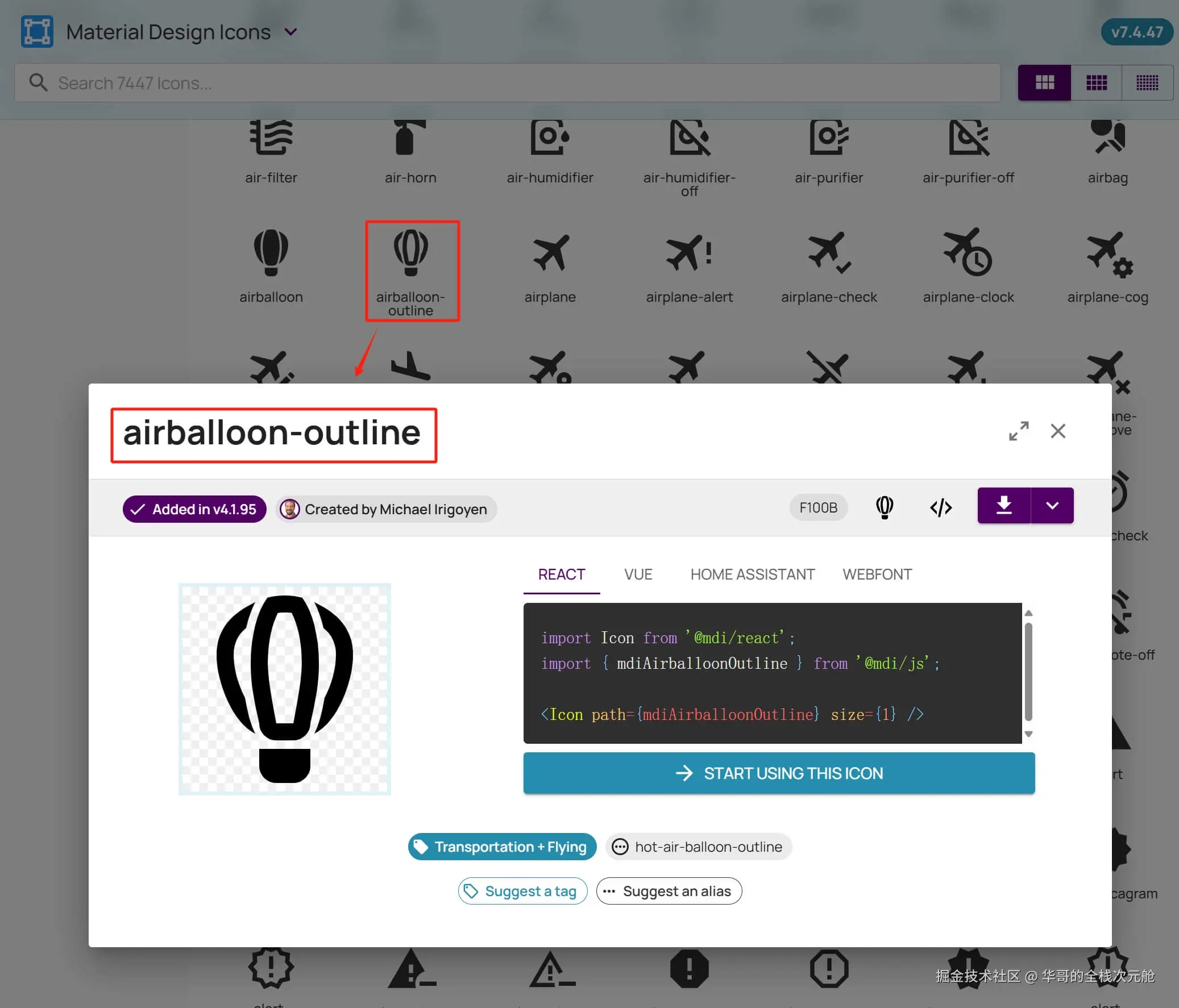Select the airplane-cog icon

point(1107,254)
